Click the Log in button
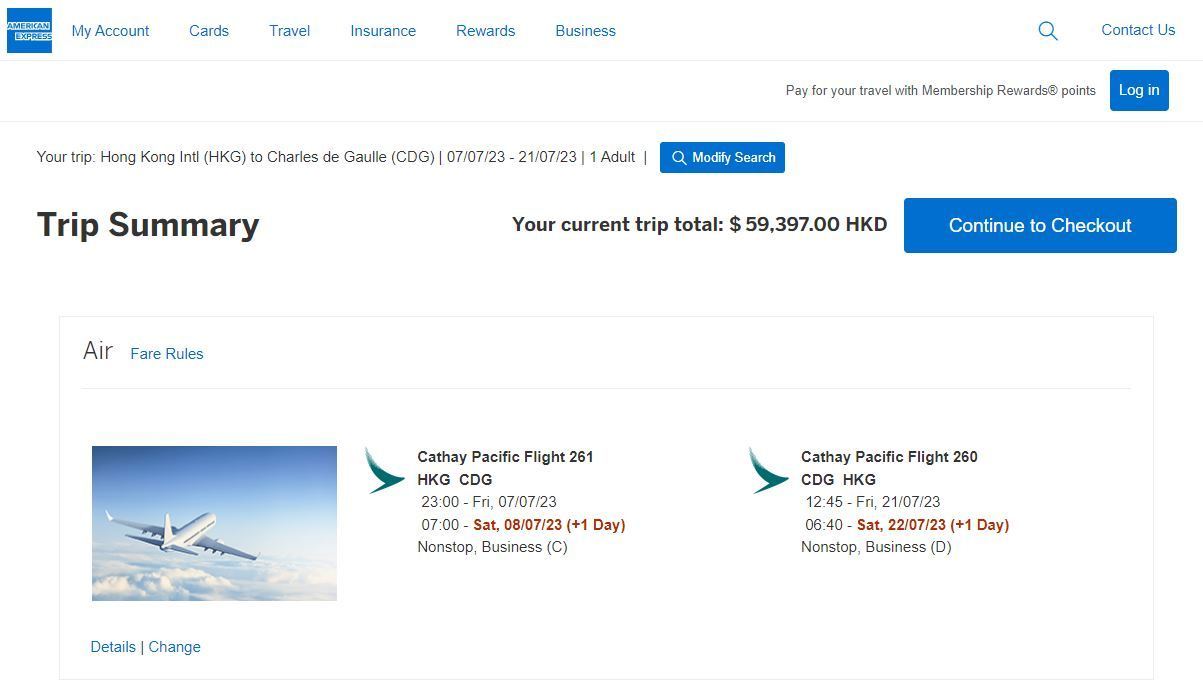The height and width of the screenshot is (695, 1203). point(1138,90)
